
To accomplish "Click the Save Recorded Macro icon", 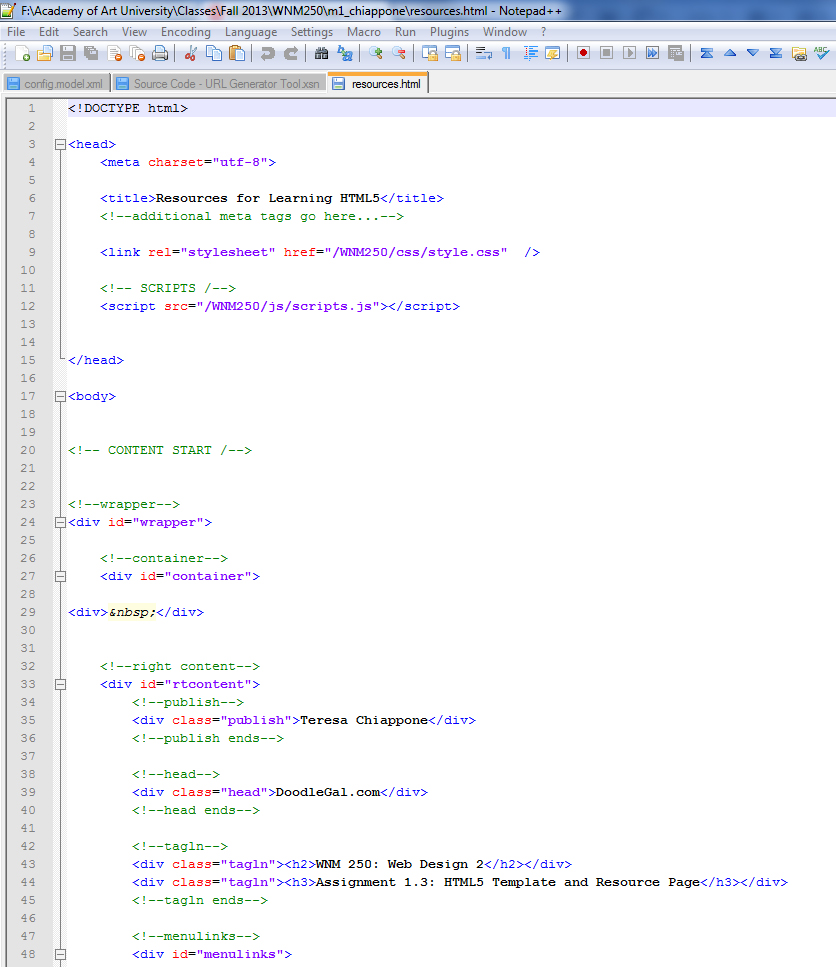I will [x=676, y=54].
